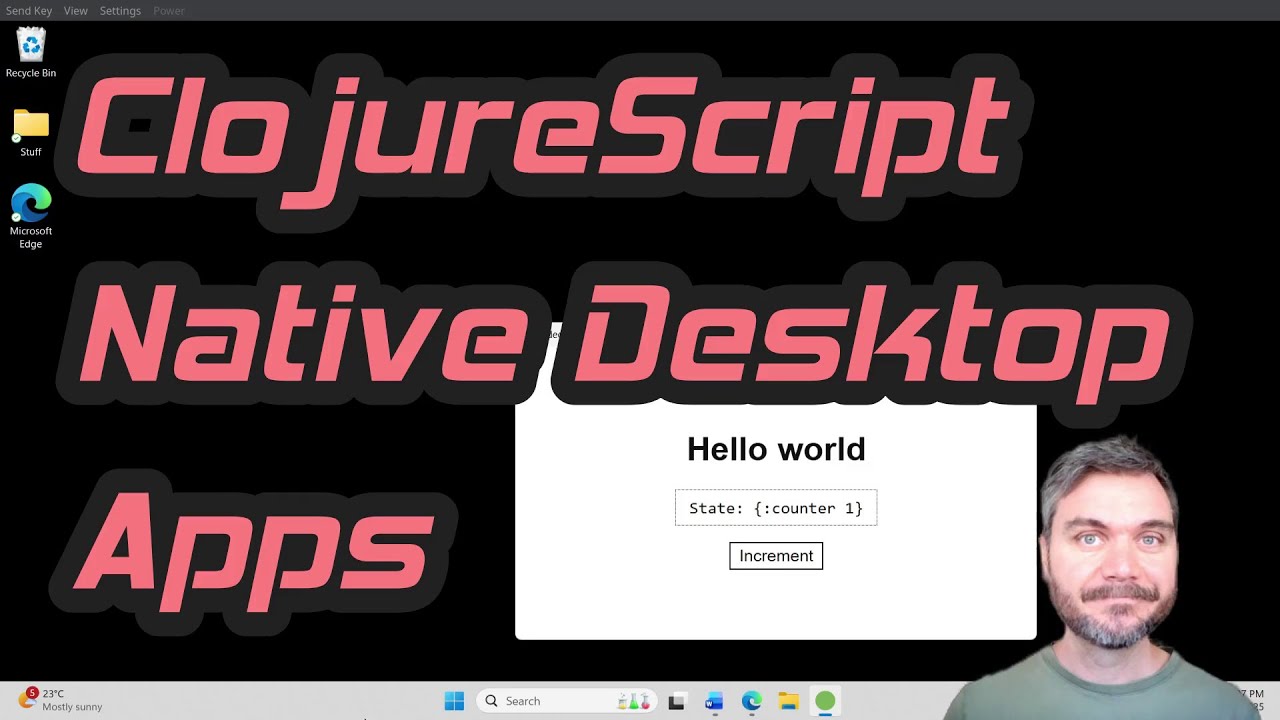The width and height of the screenshot is (1280, 720).
Task: Open the Recycle Bin desktop icon
Action: (31, 52)
